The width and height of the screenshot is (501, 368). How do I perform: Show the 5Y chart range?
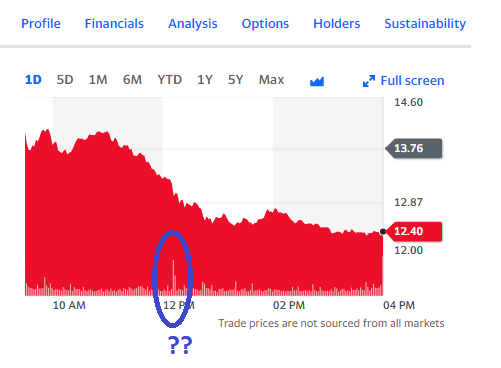tap(235, 80)
